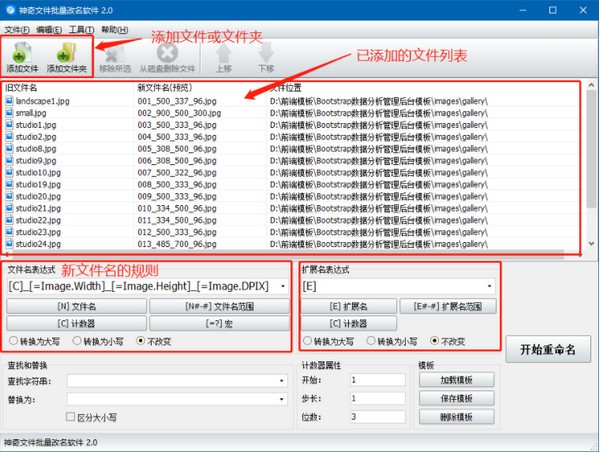Viewport: 600px width, 452px height.
Task: Select the file icon beside studio2.jpg
Action: [10, 137]
